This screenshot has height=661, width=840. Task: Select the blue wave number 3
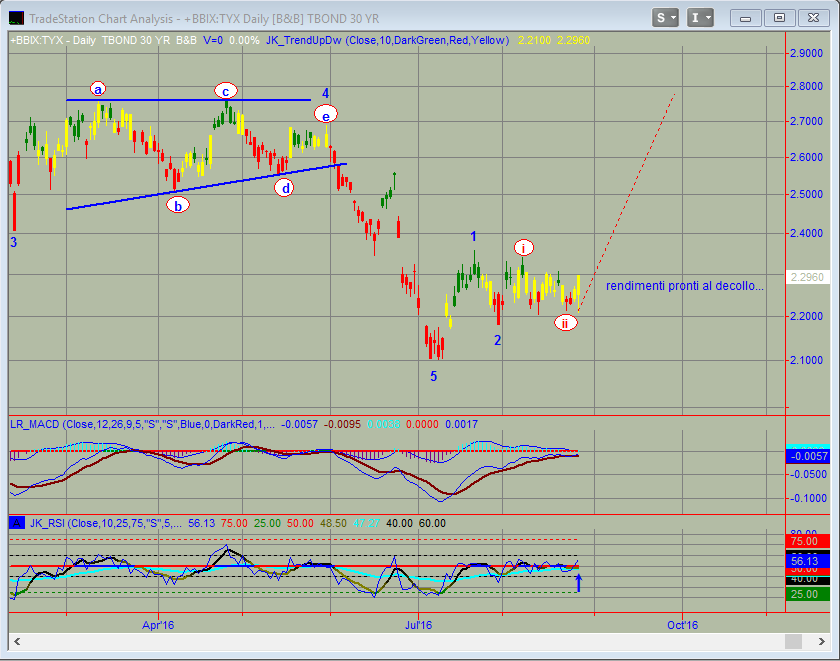(14, 243)
